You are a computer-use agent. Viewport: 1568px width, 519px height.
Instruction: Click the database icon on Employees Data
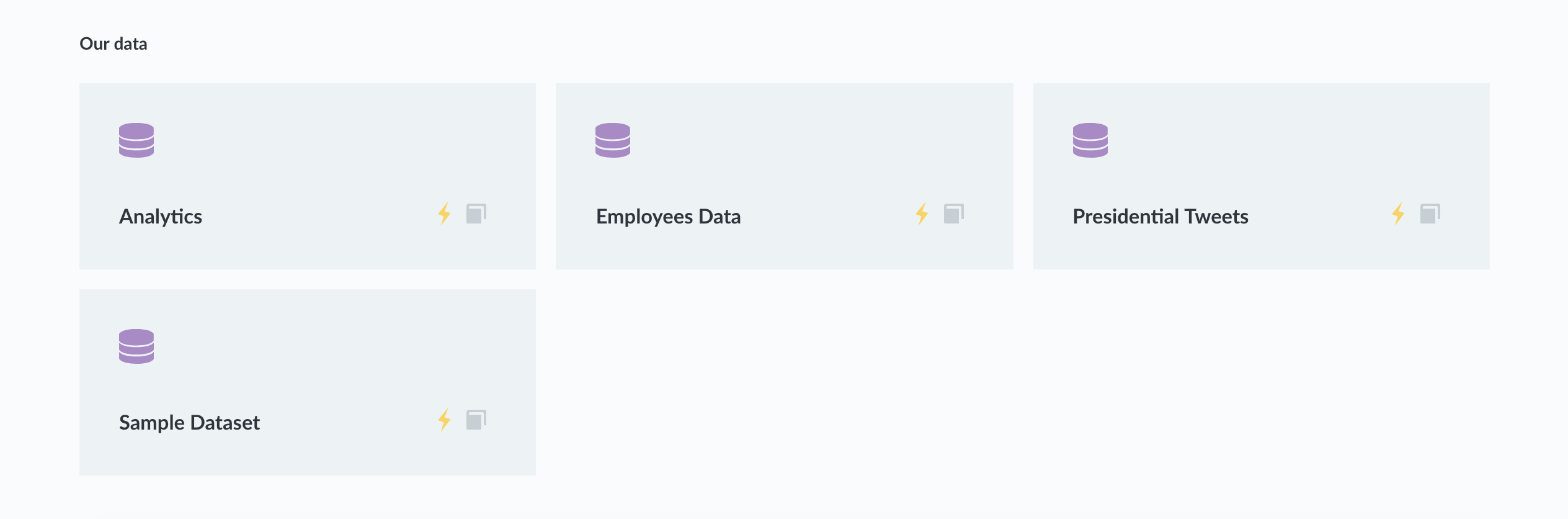613,142
